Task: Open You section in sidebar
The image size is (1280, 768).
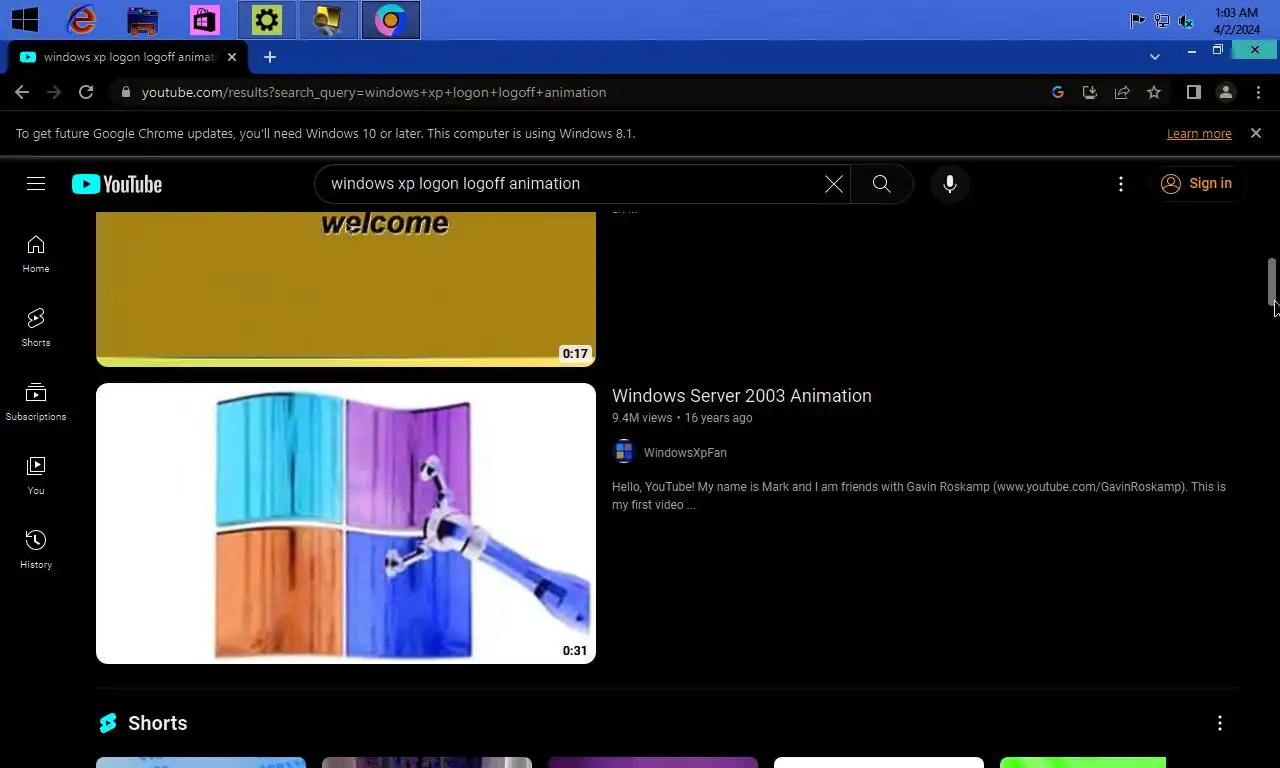Action: (36, 476)
